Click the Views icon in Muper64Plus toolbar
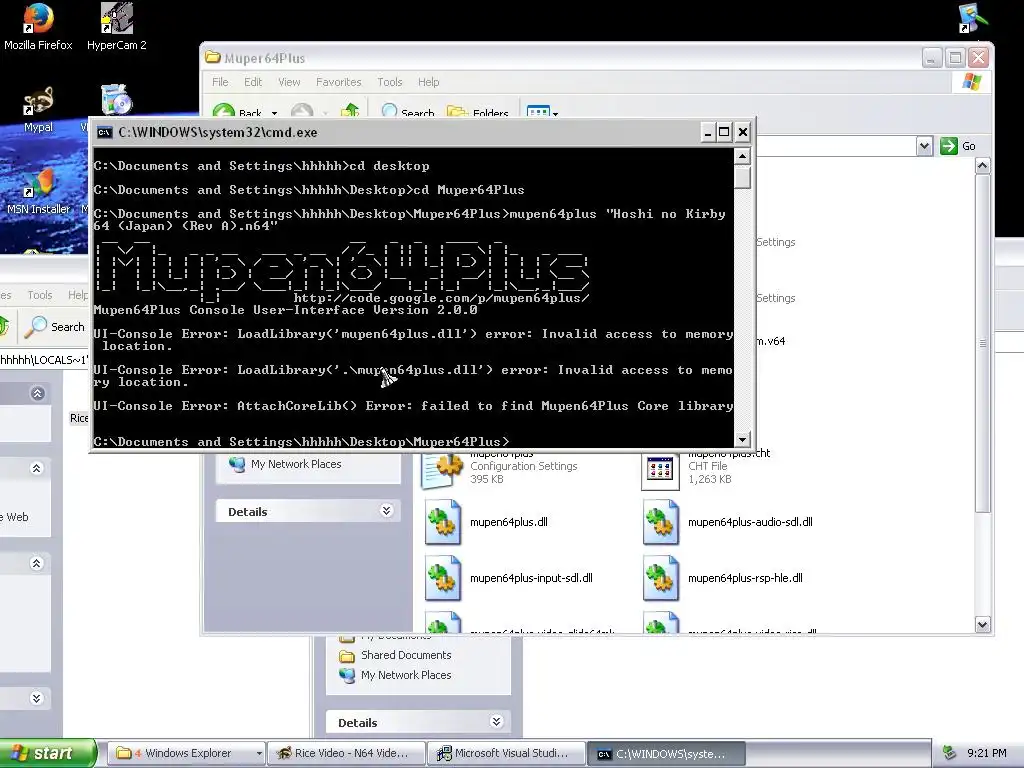Screen dimensions: 1024x768 point(537,112)
